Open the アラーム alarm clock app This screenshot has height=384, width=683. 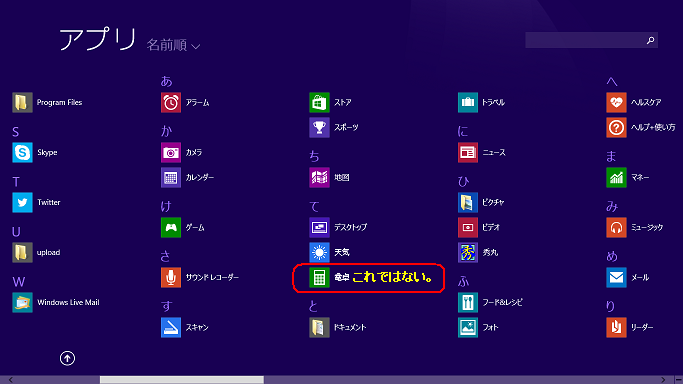tap(171, 103)
